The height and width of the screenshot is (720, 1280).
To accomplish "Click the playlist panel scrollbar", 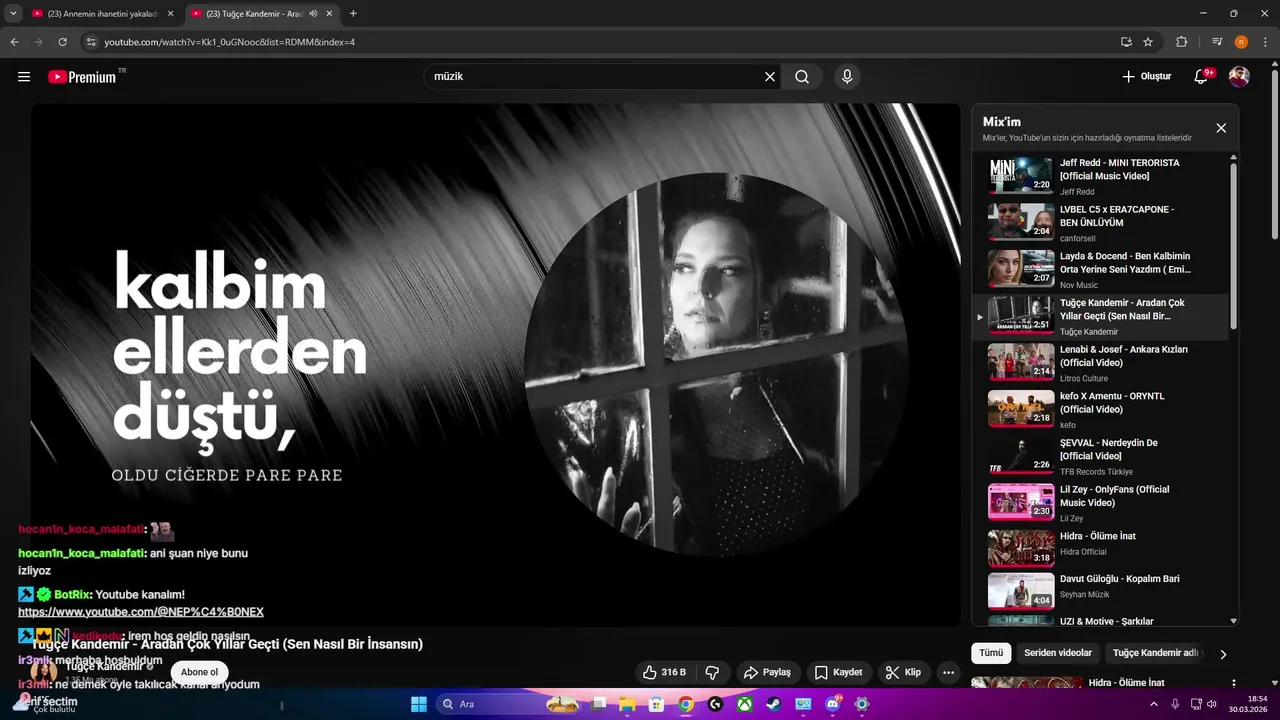I will [x=1233, y=245].
